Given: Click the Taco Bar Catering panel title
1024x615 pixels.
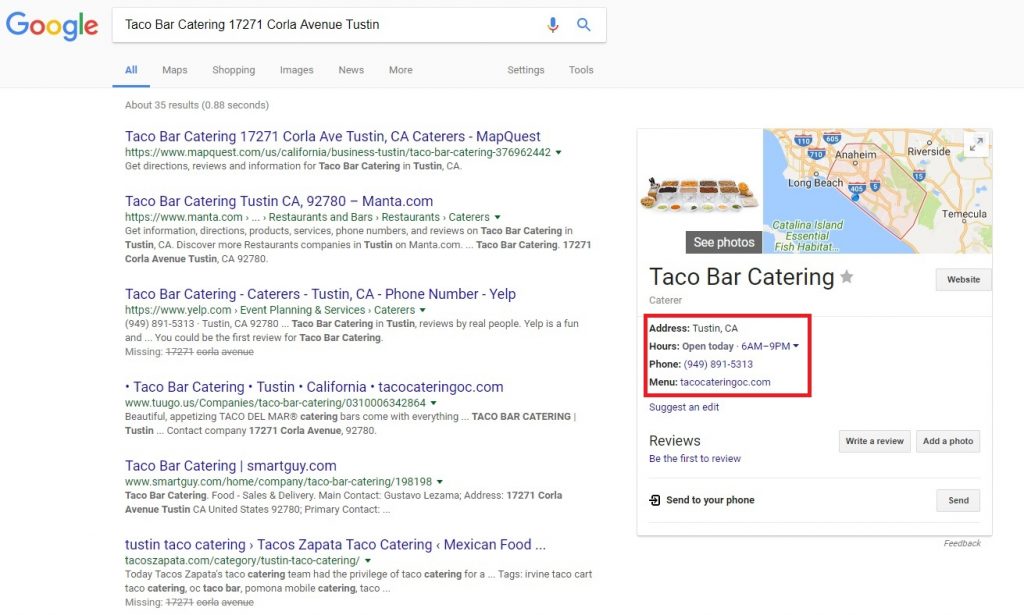Looking at the screenshot, I should click(x=741, y=277).
